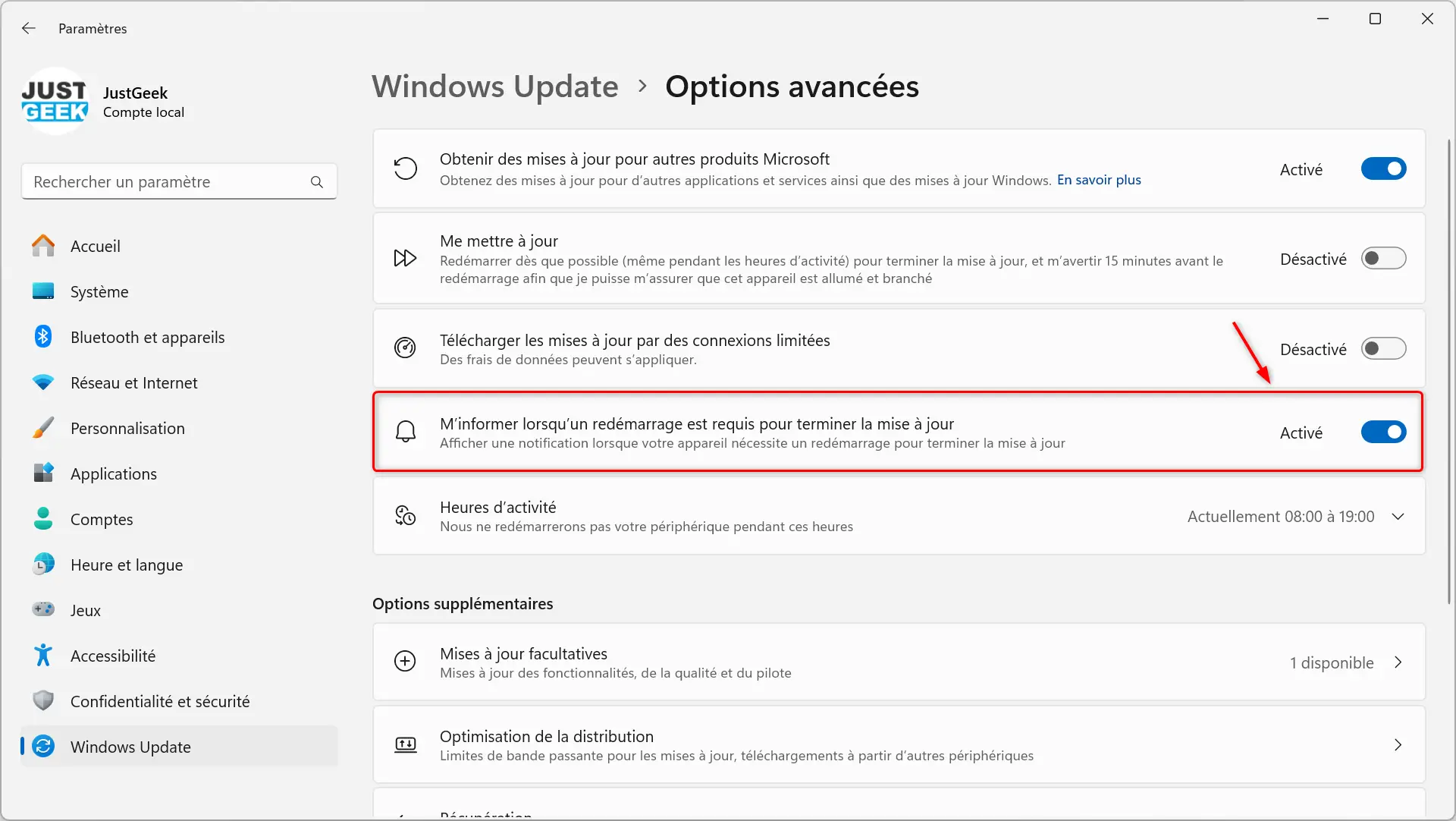Click the Accueil home icon
1456x821 pixels.
pos(43,246)
